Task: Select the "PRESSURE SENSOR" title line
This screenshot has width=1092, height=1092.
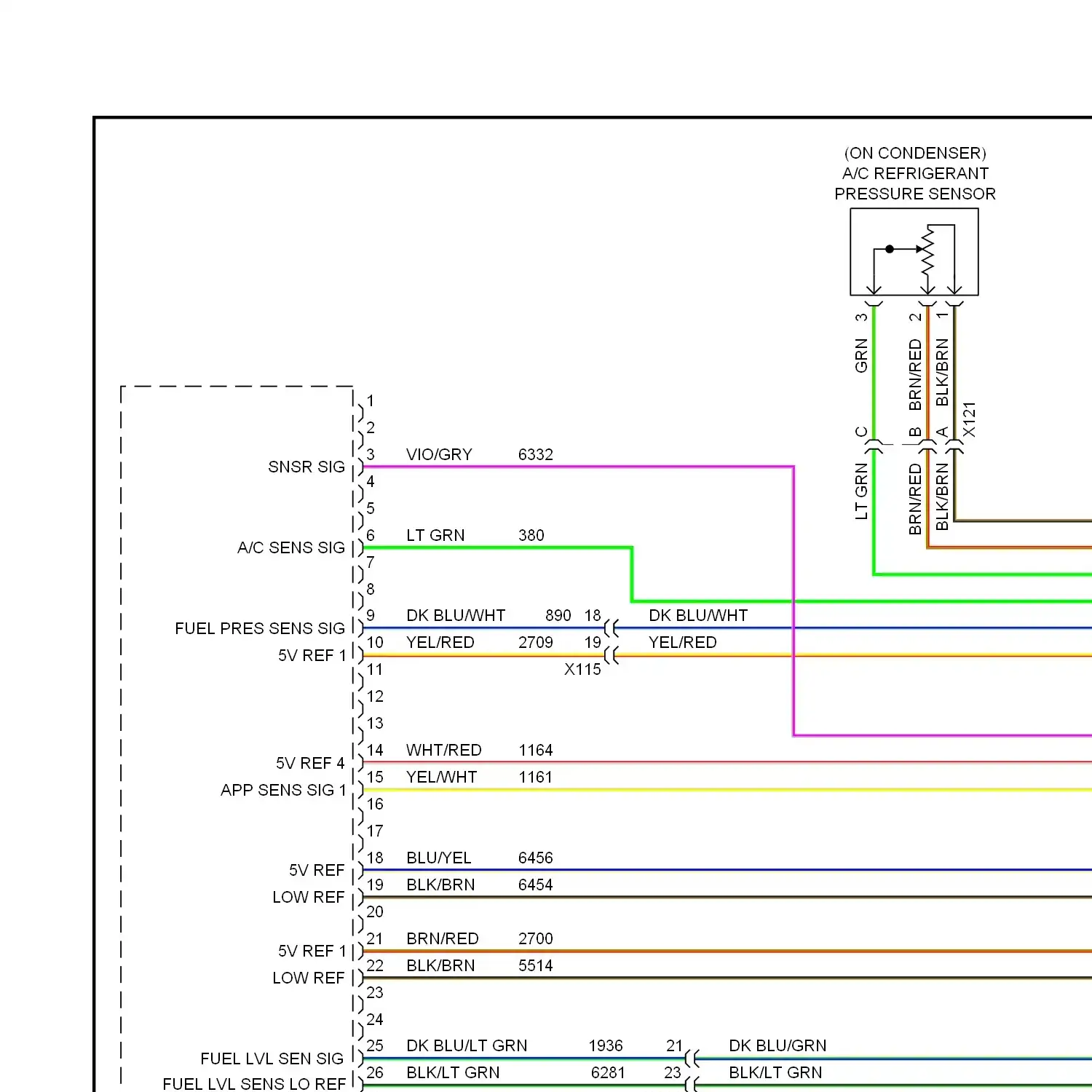Action: click(x=915, y=194)
